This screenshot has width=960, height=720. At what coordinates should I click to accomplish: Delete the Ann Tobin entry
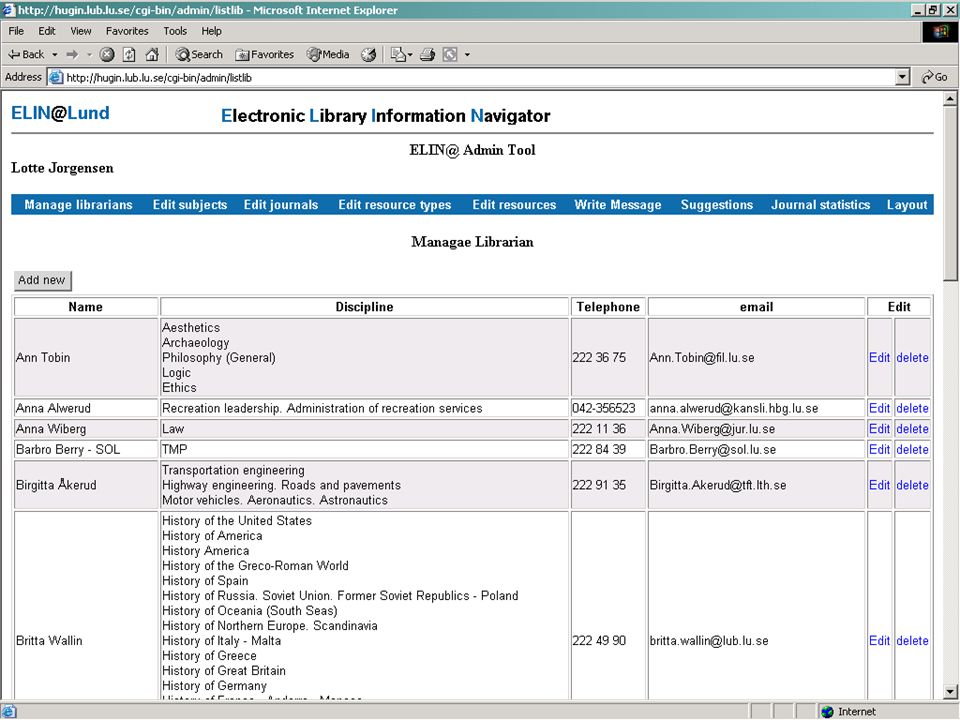(x=912, y=358)
